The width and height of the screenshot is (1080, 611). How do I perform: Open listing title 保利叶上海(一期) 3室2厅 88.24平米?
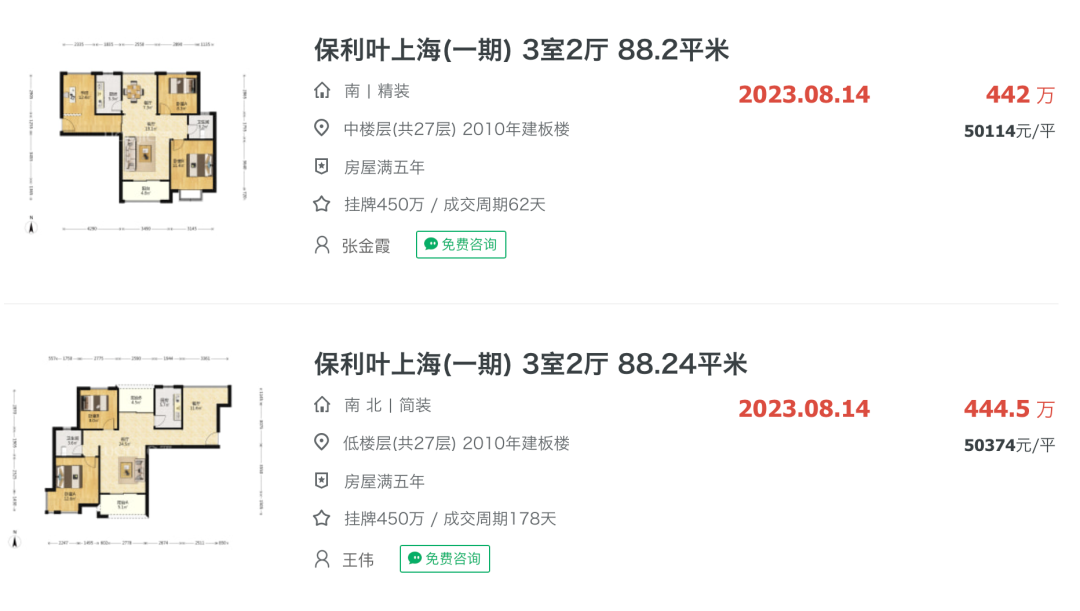pyautogui.click(x=530, y=364)
